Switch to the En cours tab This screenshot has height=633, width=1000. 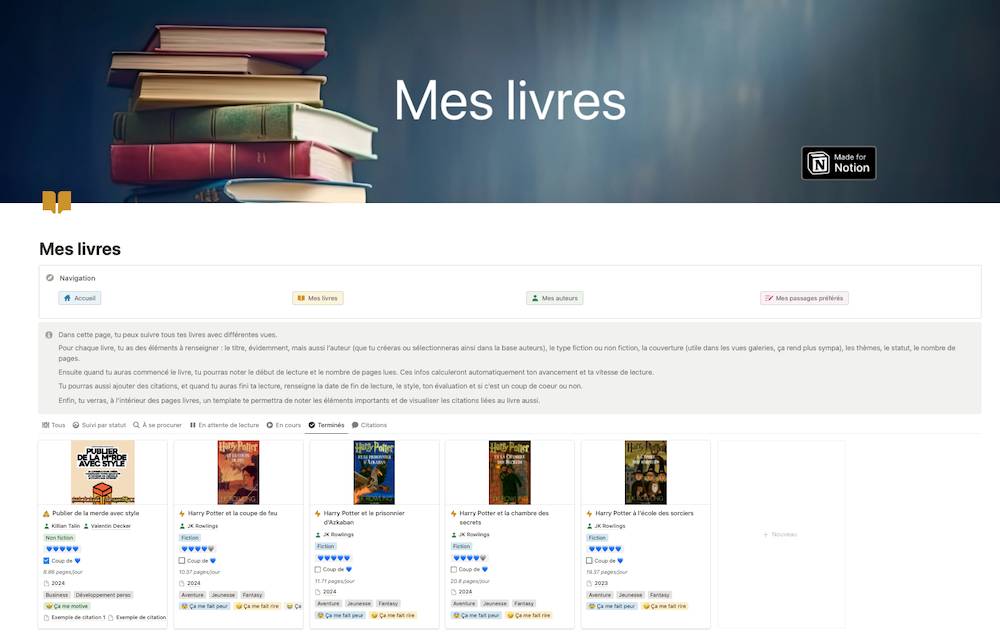[284, 425]
